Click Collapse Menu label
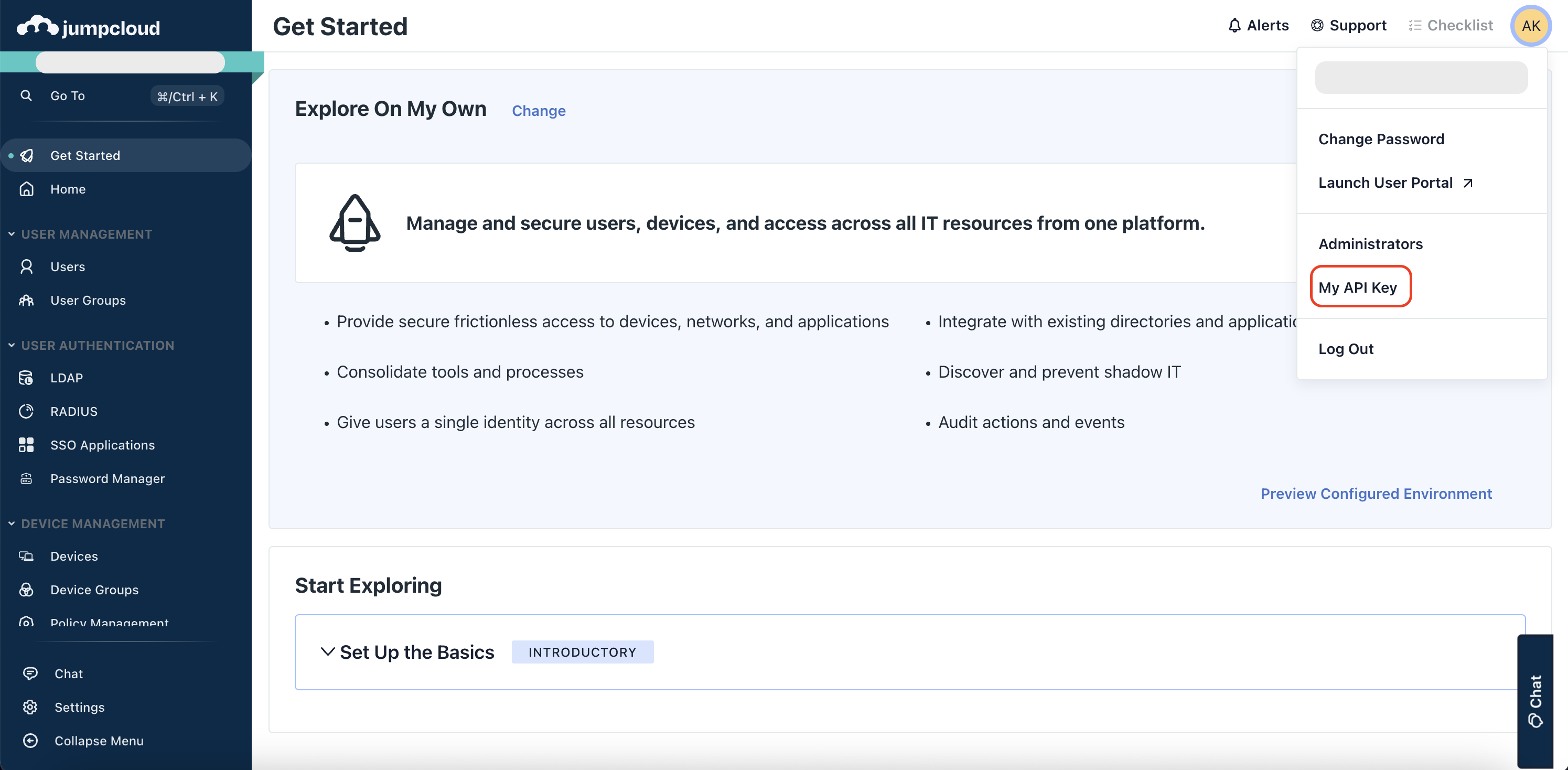 coord(99,740)
